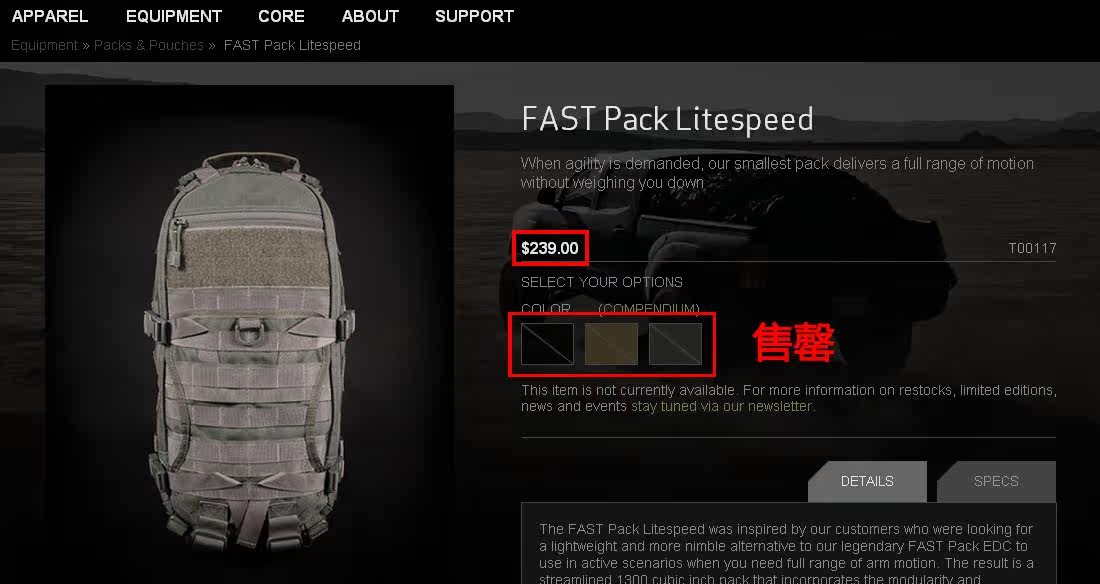Click the red 售罄 sold-out annotation
1100x584 pixels.
click(x=794, y=343)
